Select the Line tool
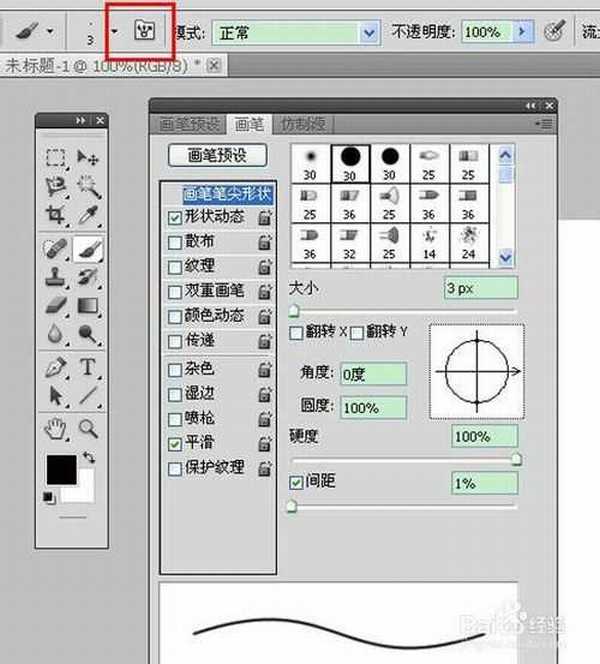The image size is (600, 664). pos(88,396)
